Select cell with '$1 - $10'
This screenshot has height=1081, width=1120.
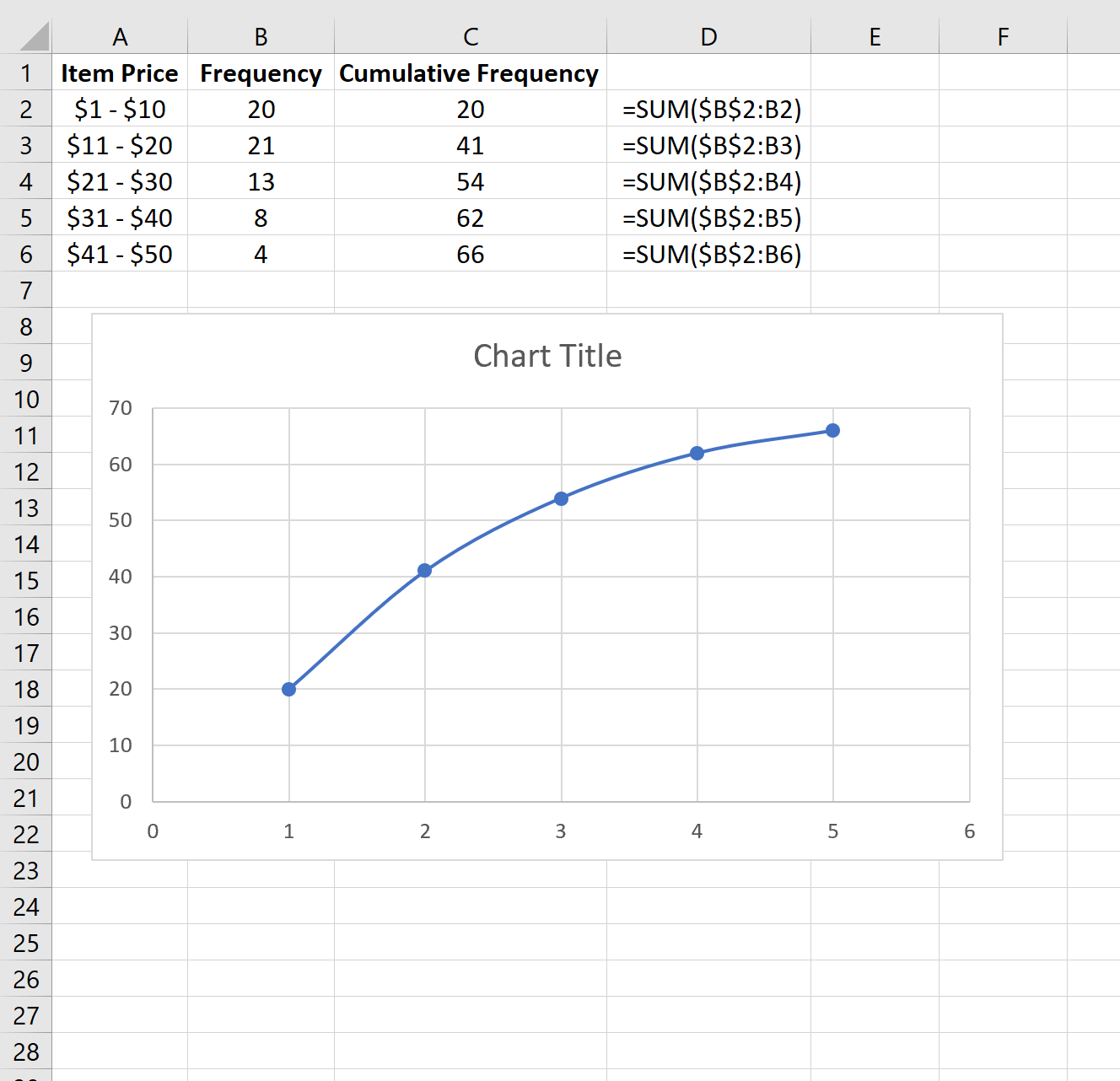[x=120, y=109]
